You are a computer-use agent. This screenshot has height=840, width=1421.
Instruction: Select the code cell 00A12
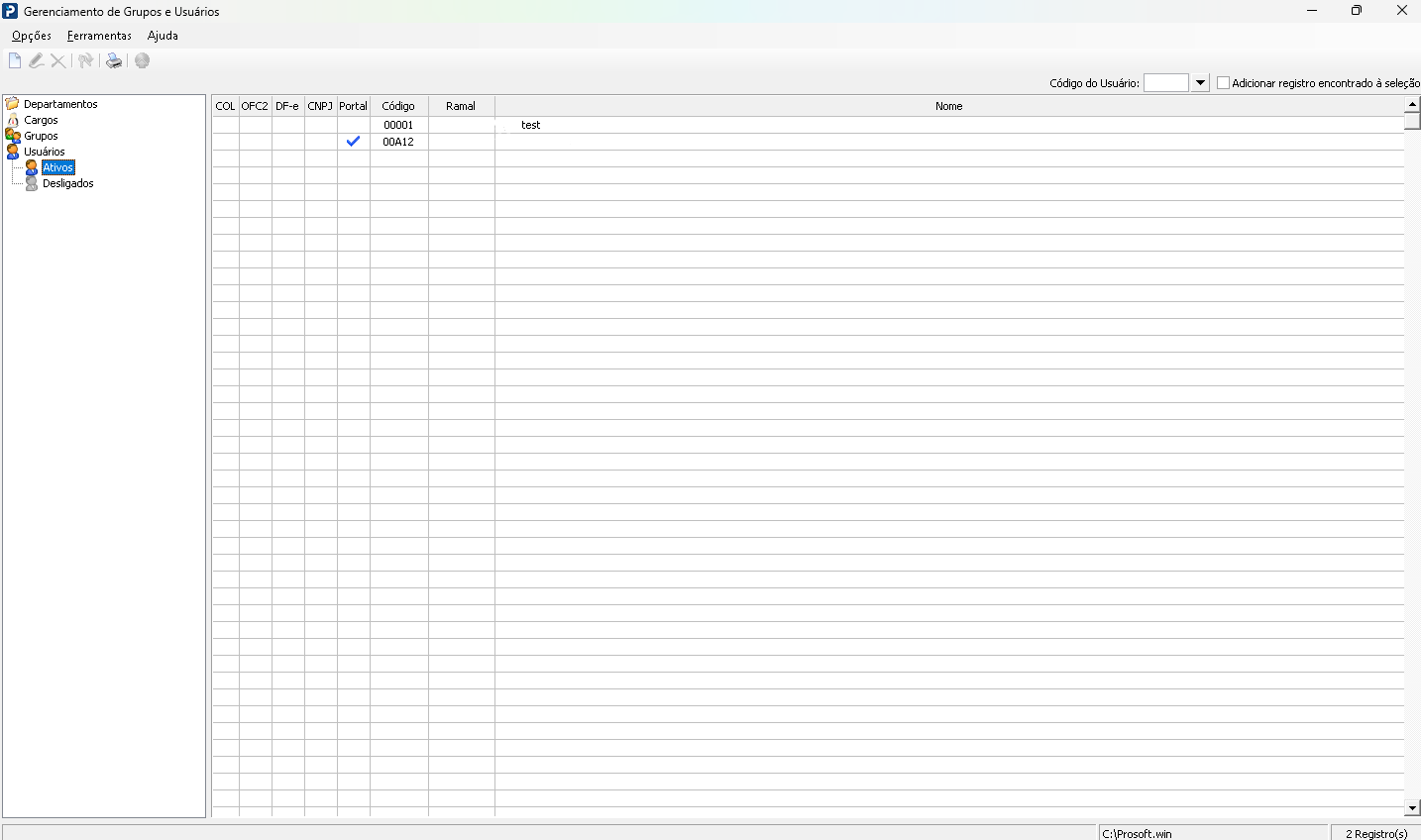pos(399,142)
